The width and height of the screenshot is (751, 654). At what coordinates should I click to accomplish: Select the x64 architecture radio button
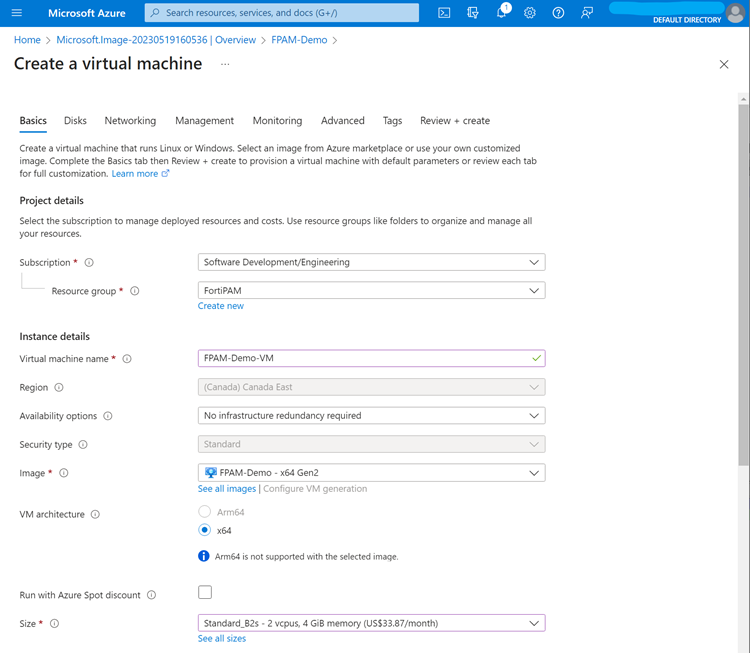(x=205, y=530)
